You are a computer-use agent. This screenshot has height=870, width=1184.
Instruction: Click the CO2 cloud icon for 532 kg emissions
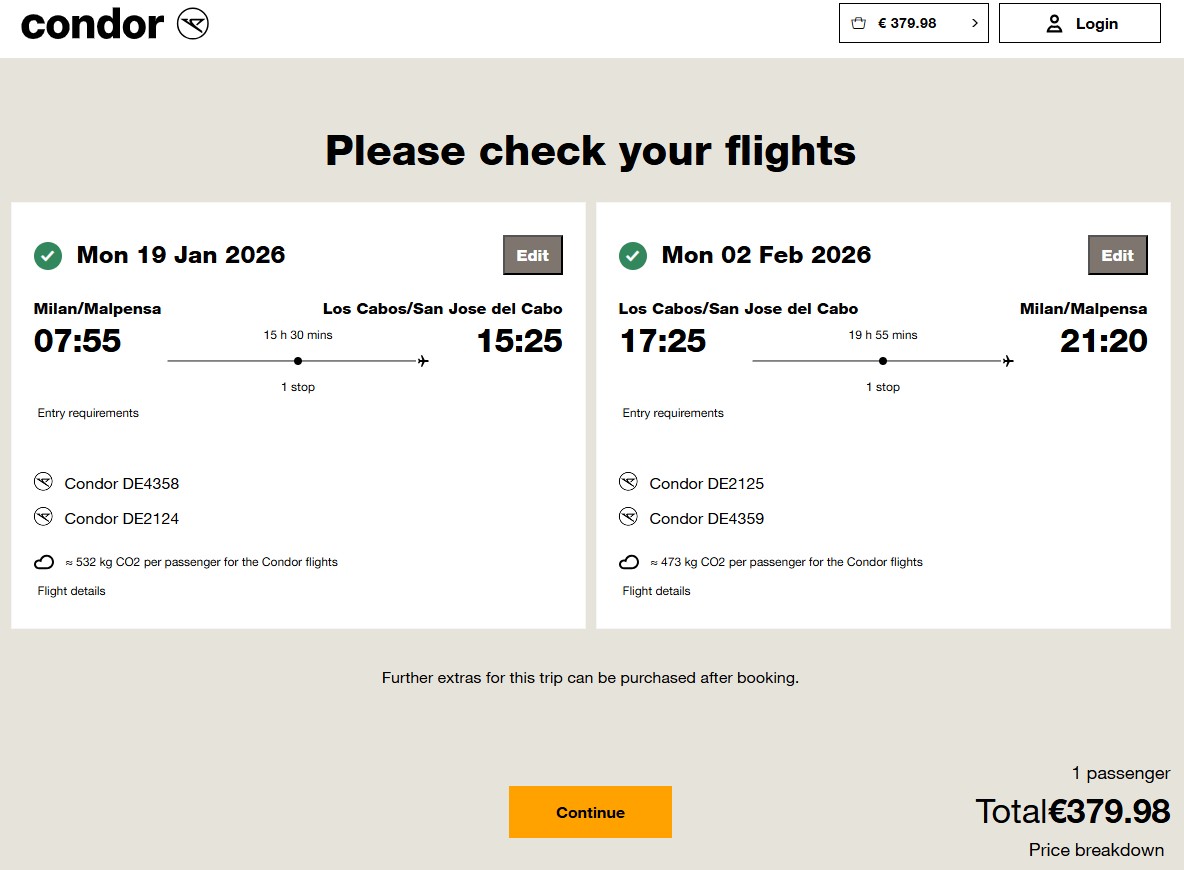(44, 562)
